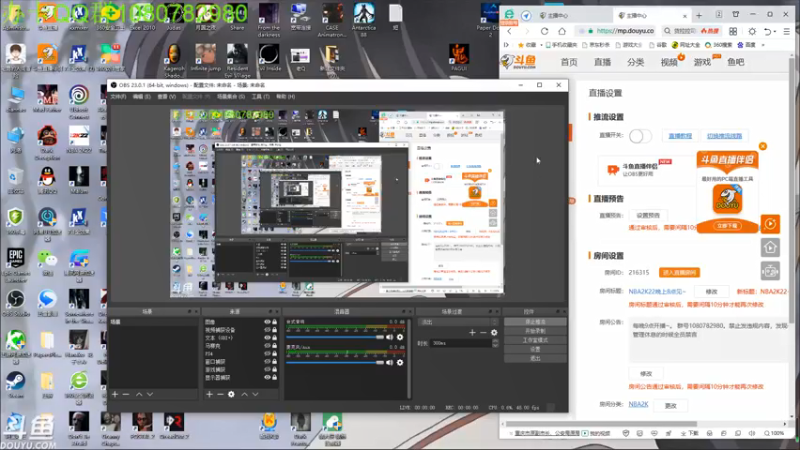Unlock the 图像 source via its lock icon
Viewport: 800px width, 450px height.
(x=274, y=322)
